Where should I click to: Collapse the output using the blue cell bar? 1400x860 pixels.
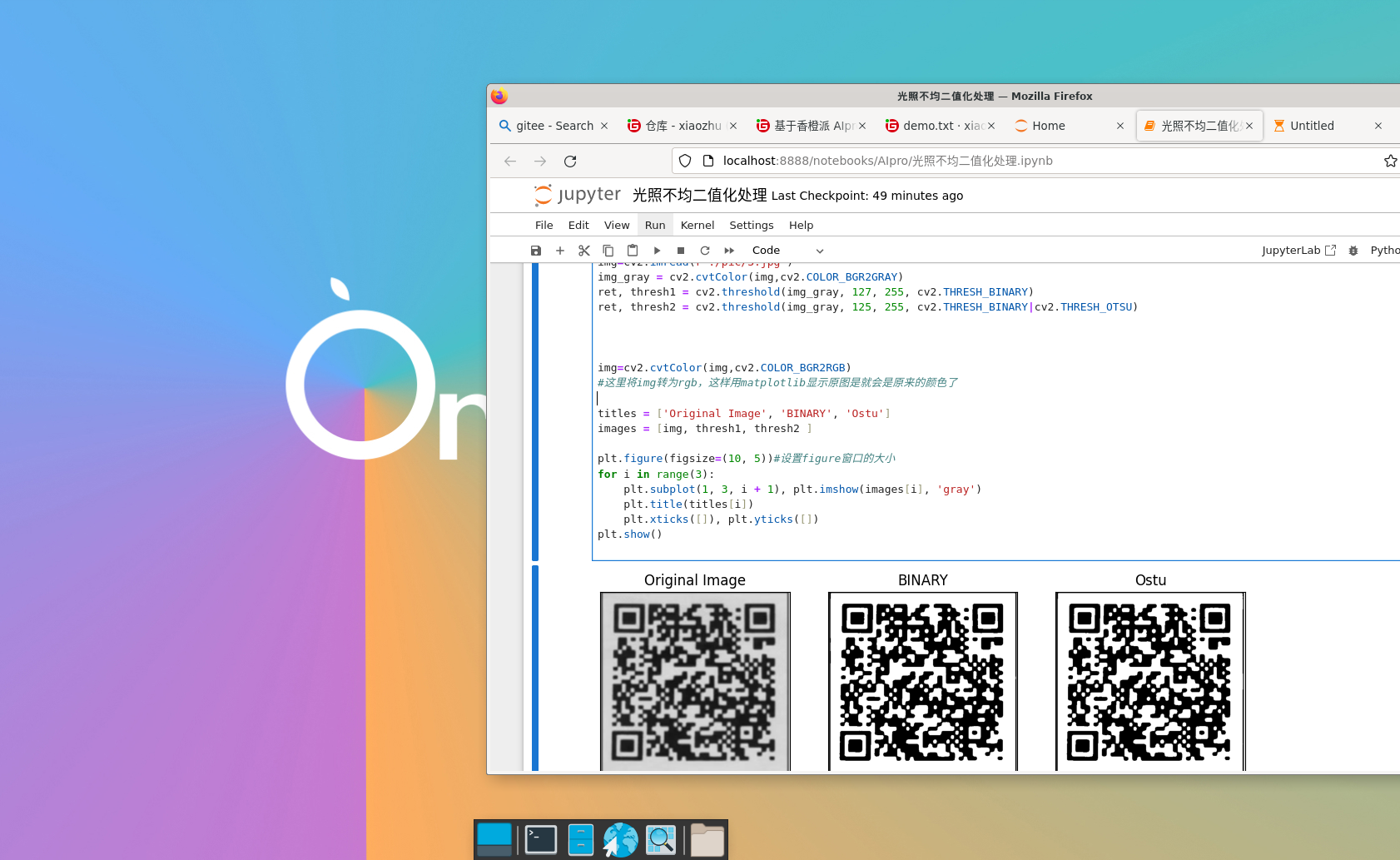(x=535, y=668)
